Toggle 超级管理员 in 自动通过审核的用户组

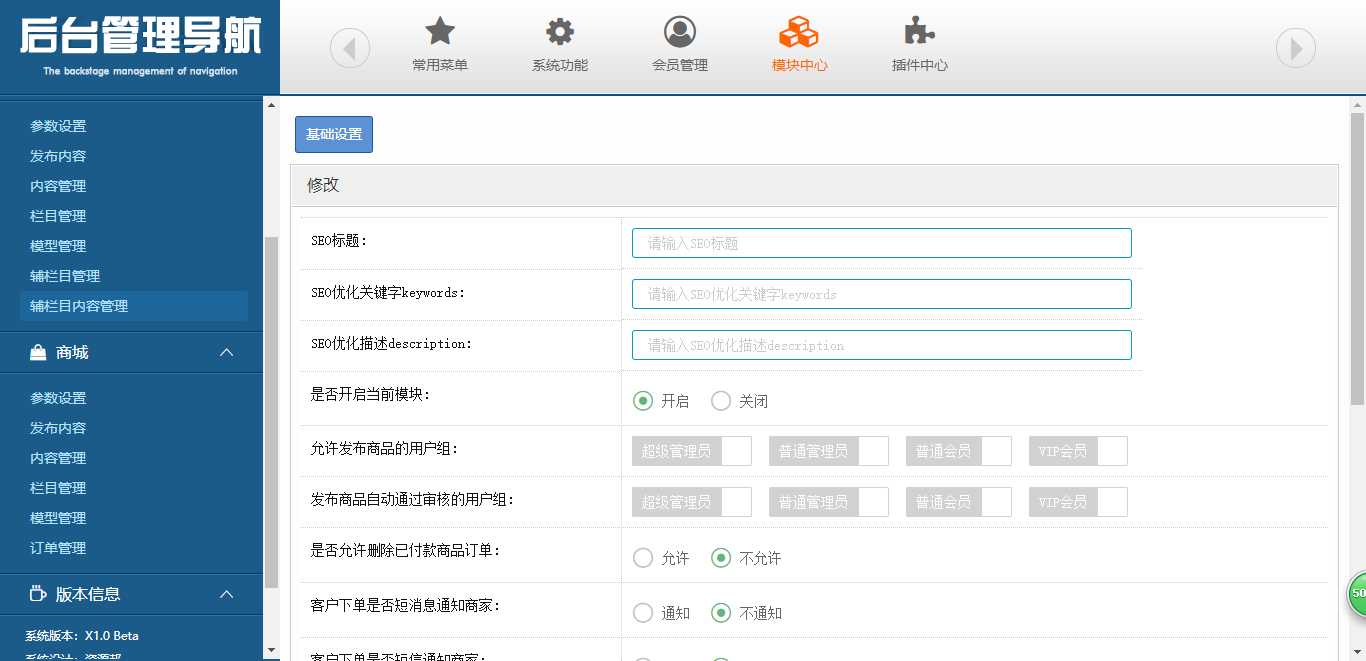pyautogui.click(x=692, y=502)
